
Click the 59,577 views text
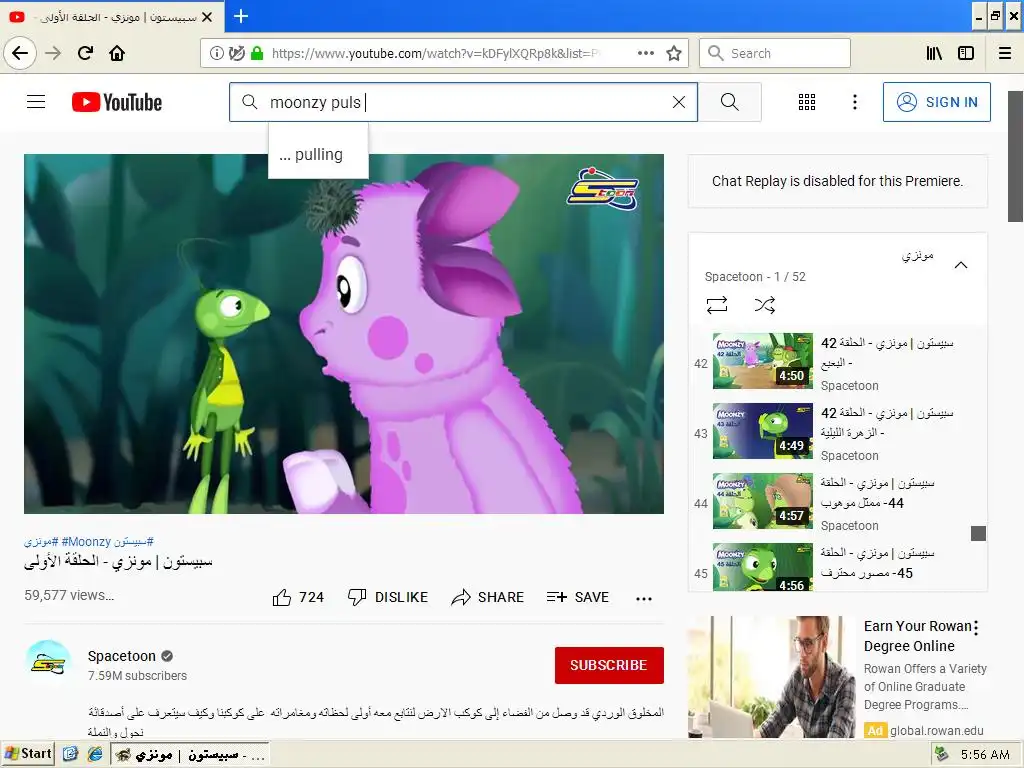coord(69,595)
